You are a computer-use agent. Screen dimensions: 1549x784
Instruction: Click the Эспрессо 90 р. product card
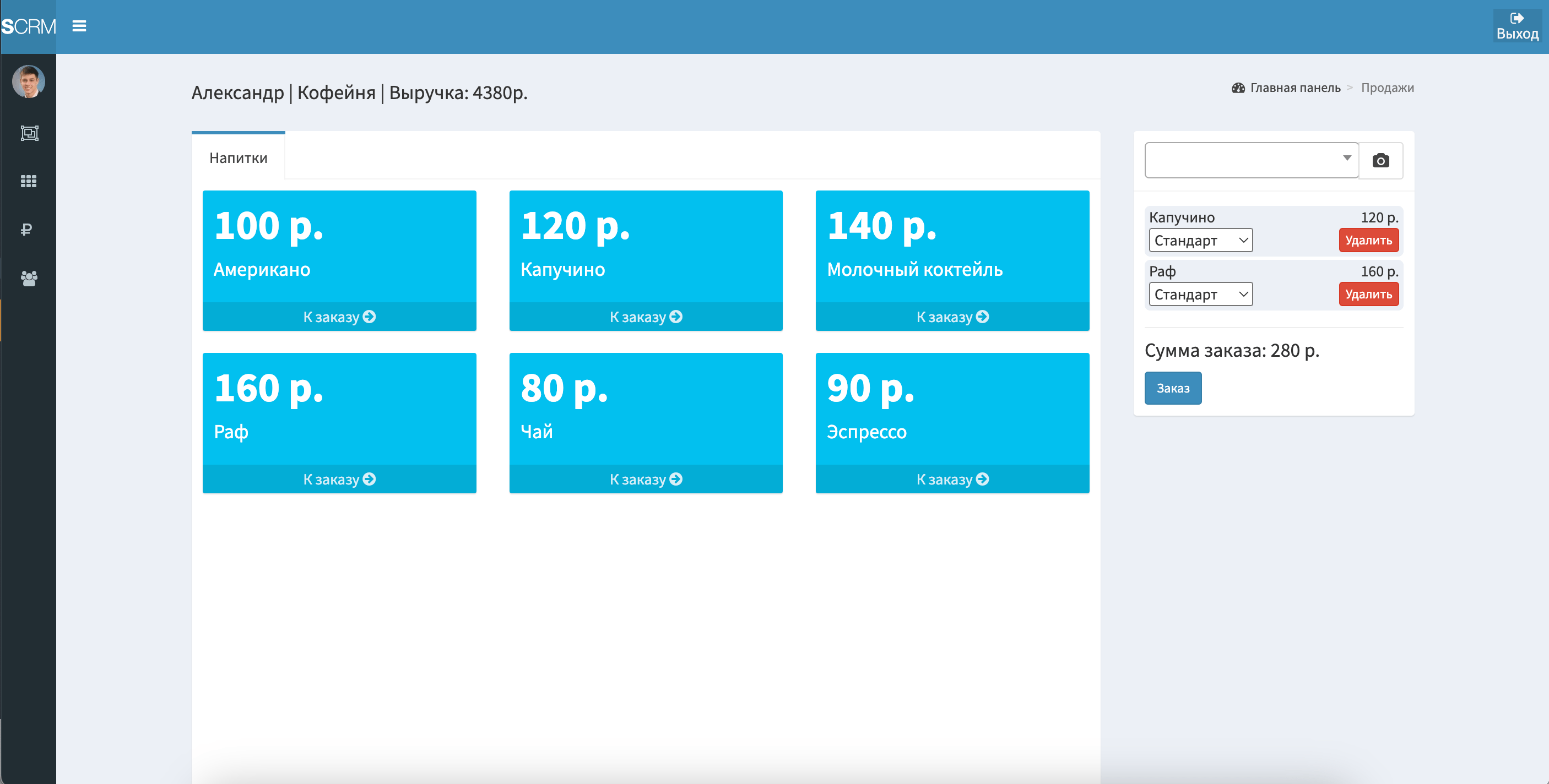pyautogui.click(x=952, y=409)
